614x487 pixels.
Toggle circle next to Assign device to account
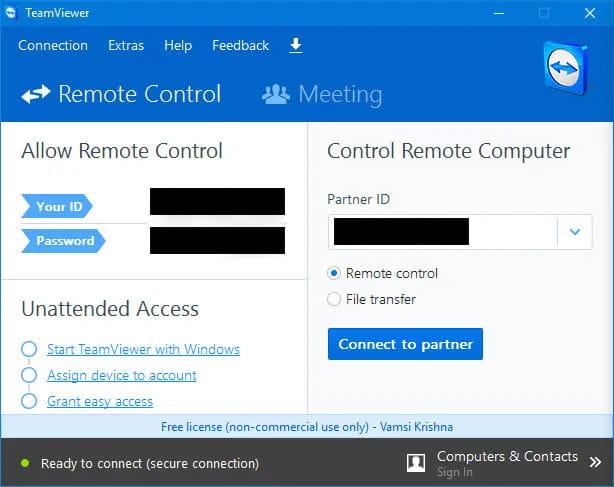tap(29, 375)
